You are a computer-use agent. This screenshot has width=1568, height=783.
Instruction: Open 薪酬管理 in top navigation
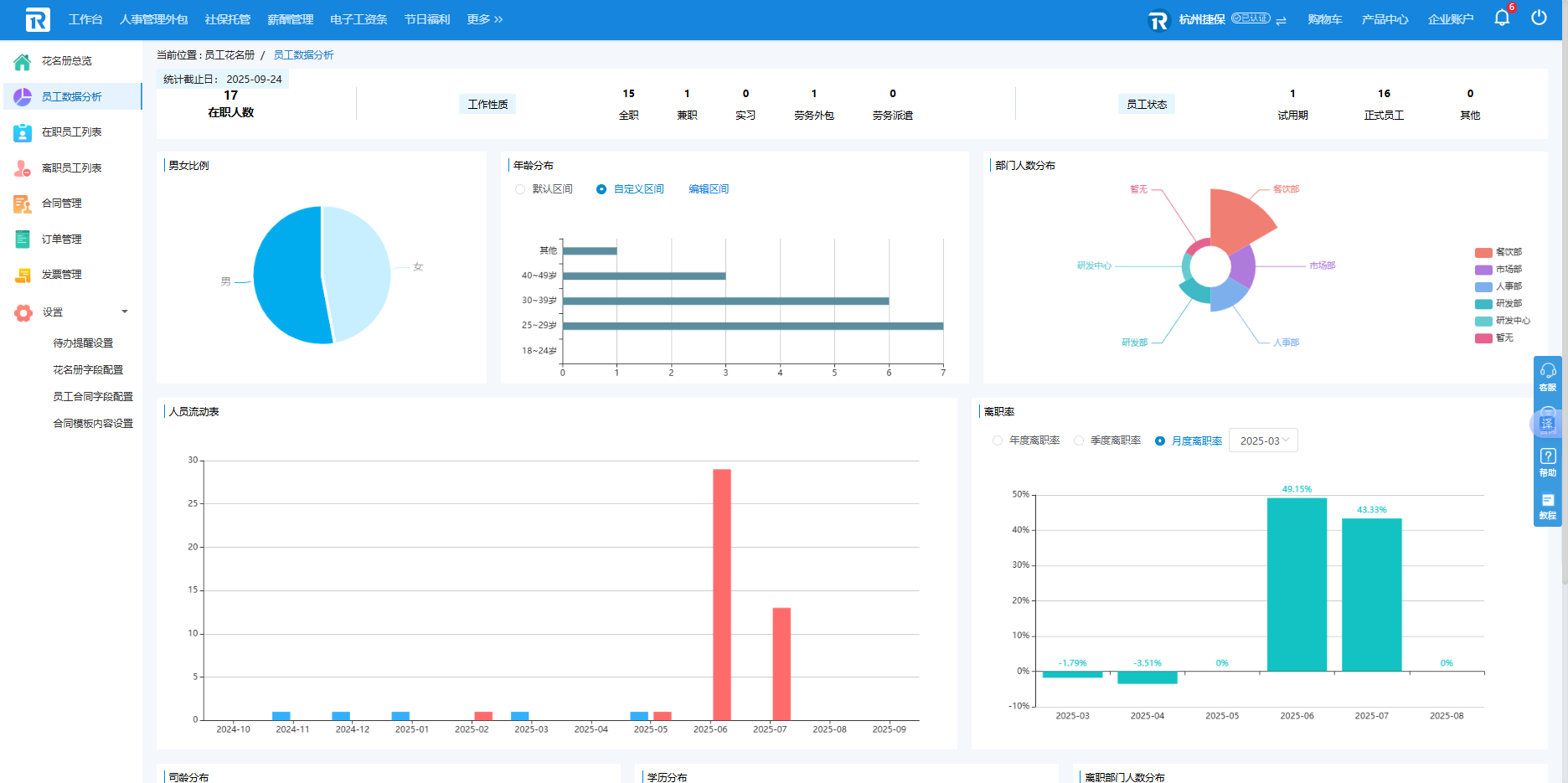tap(290, 19)
